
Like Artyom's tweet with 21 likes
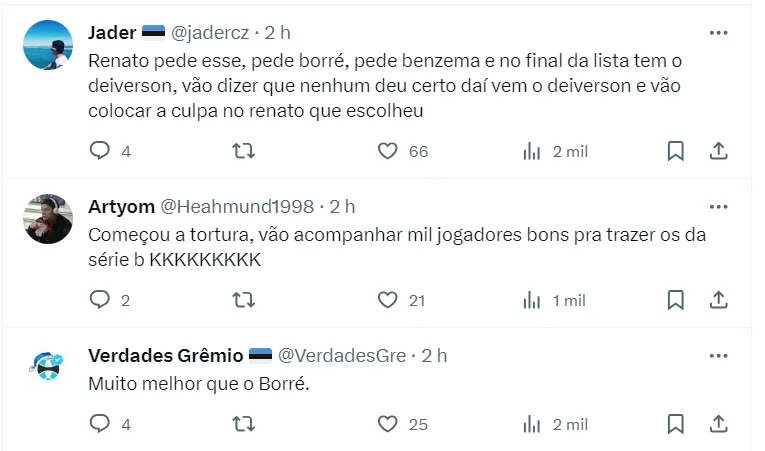pos(388,300)
